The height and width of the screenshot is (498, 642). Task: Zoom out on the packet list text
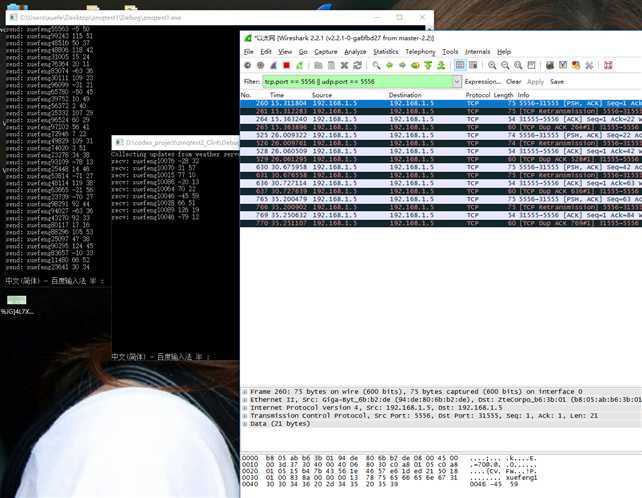click(505, 65)
